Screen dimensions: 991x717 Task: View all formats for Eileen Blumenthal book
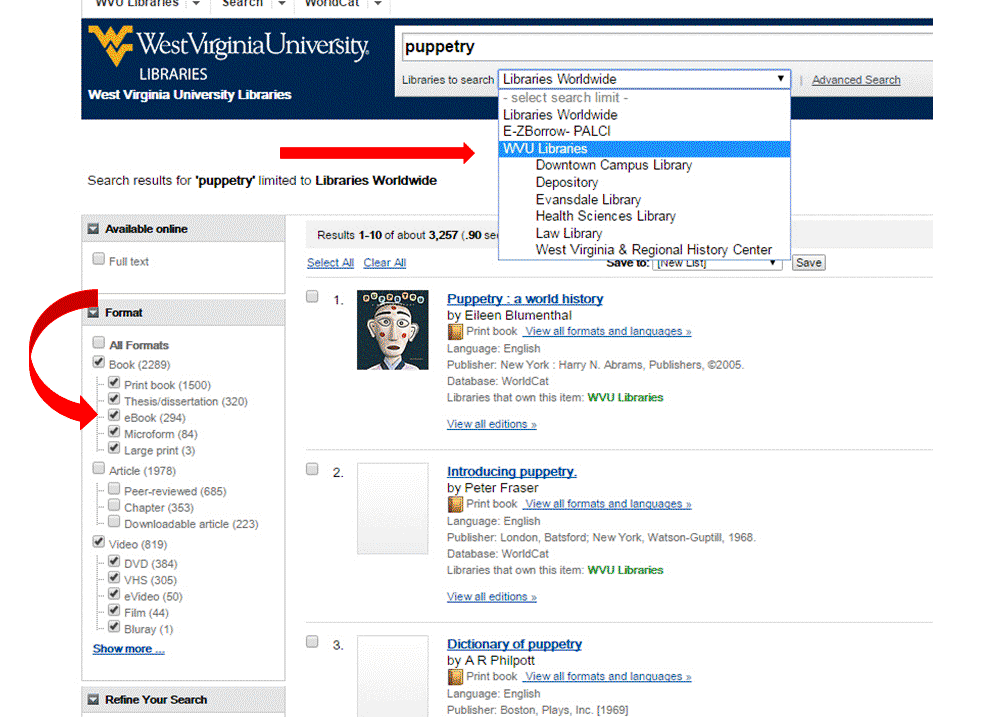point(608,331)
